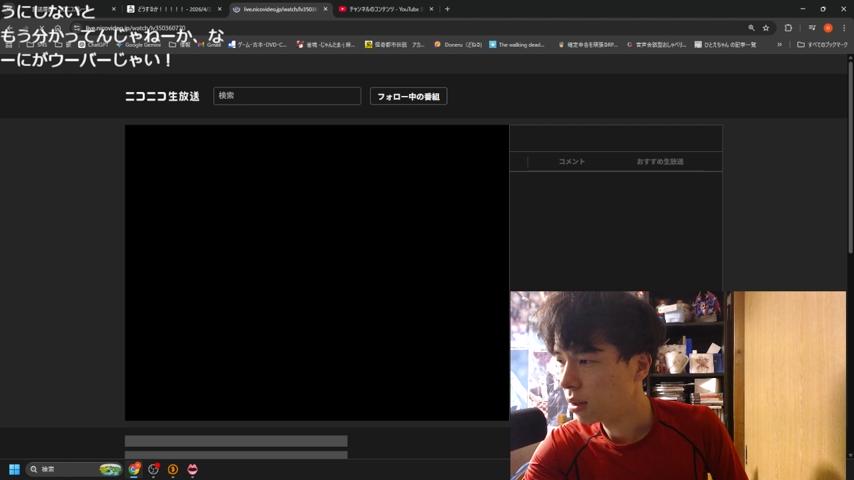Open the じゃんたま bookmark
The image size is (854, 480).
tap(326, 45)
